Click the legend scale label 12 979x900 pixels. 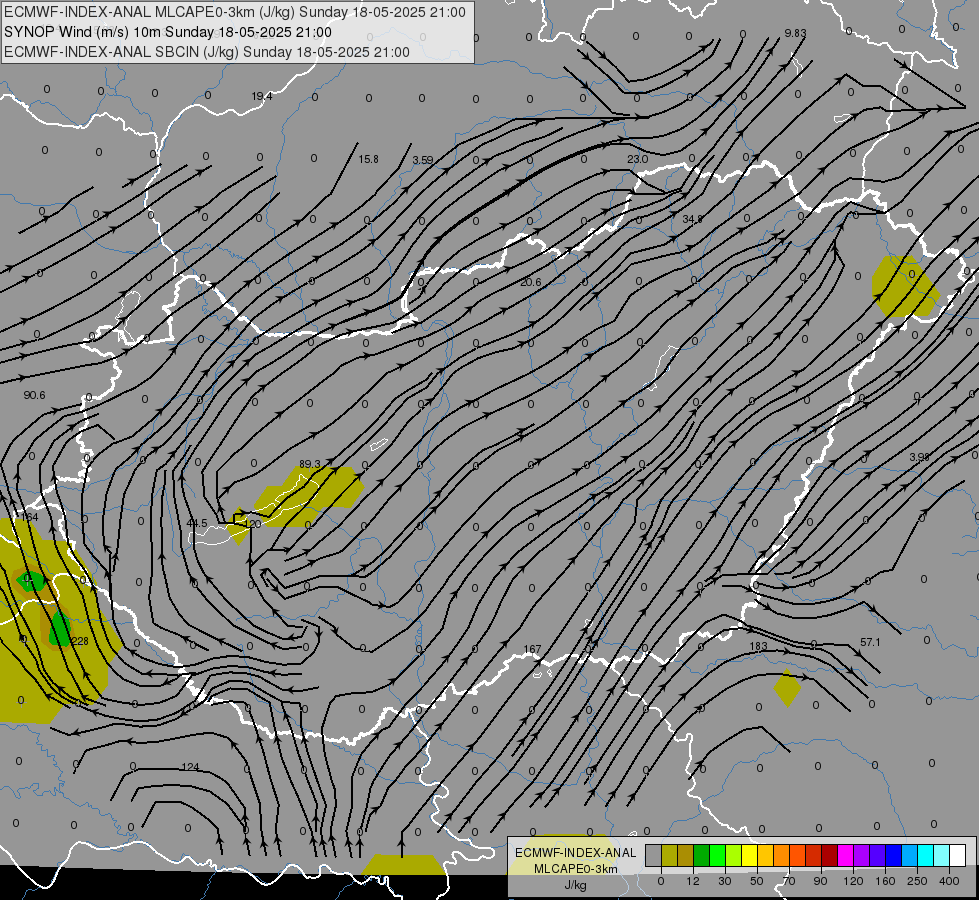tap(693, 881)
